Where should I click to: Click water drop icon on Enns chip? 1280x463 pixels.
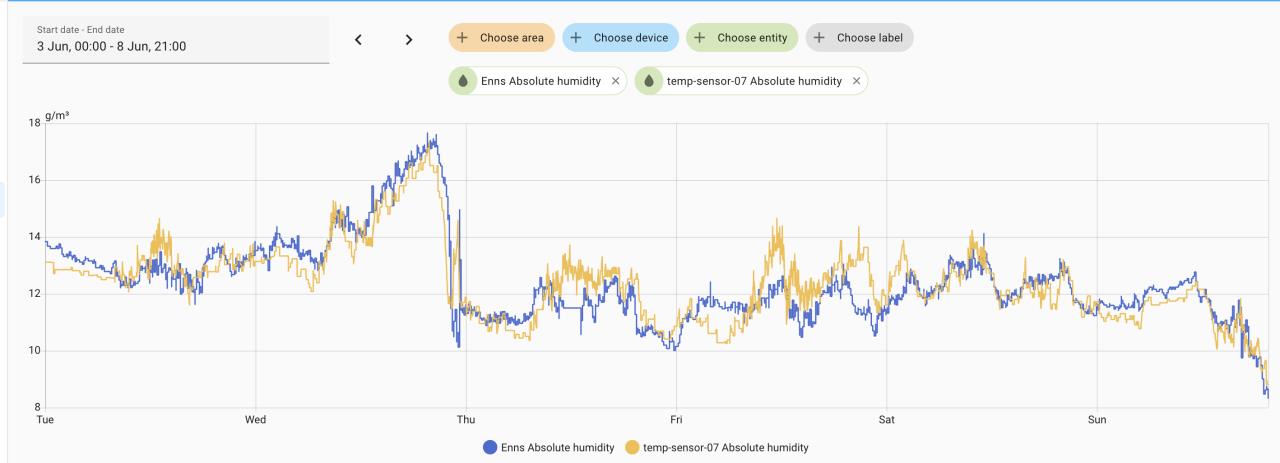click(x=464, y=81)
